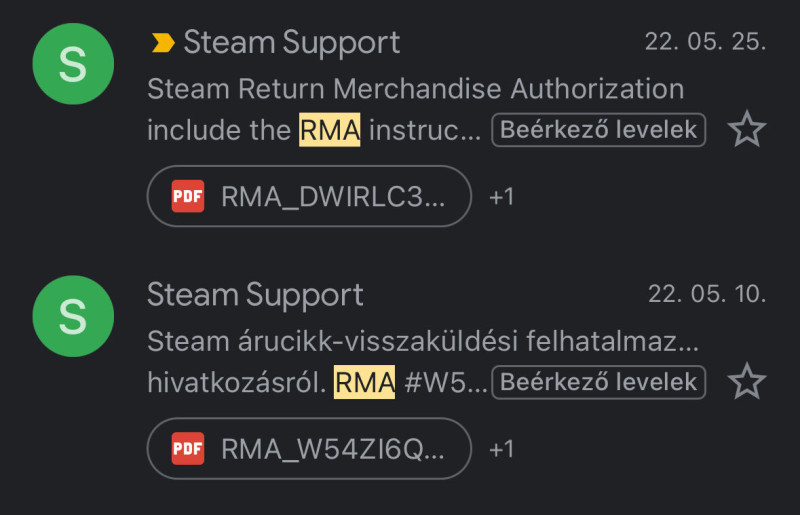This screenshot has height=515, width=800.
Task: Star the 22. 05. 10. email
Action: tap(746, 382)
